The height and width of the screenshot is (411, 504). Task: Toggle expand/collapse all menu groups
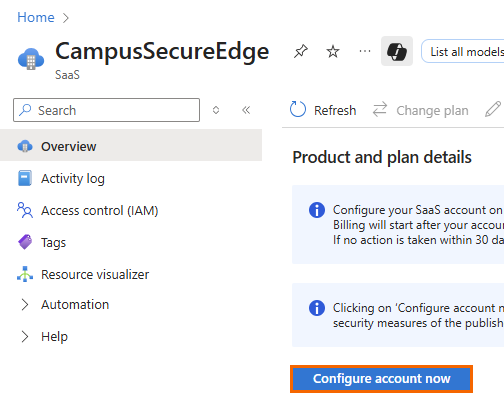[216, 110]
